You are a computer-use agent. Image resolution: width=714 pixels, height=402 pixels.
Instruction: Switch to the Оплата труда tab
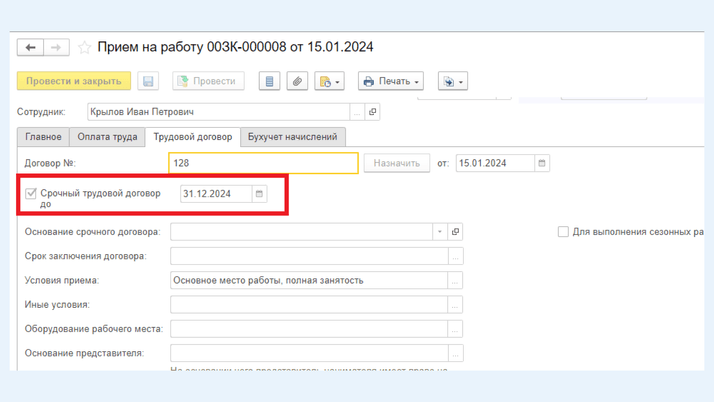[x=107, y=137]
